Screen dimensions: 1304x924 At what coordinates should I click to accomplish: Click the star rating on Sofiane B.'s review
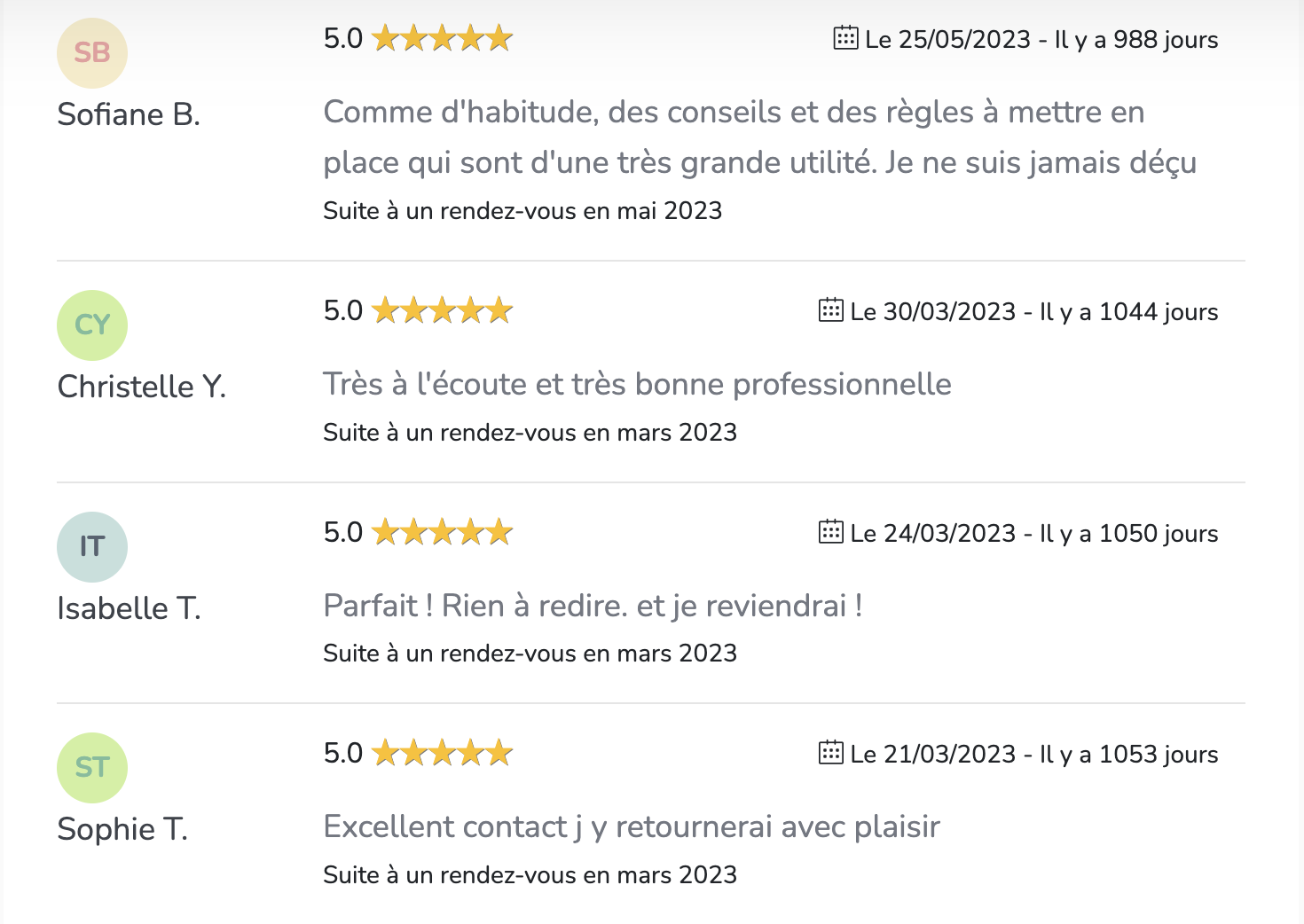(443, 39)
